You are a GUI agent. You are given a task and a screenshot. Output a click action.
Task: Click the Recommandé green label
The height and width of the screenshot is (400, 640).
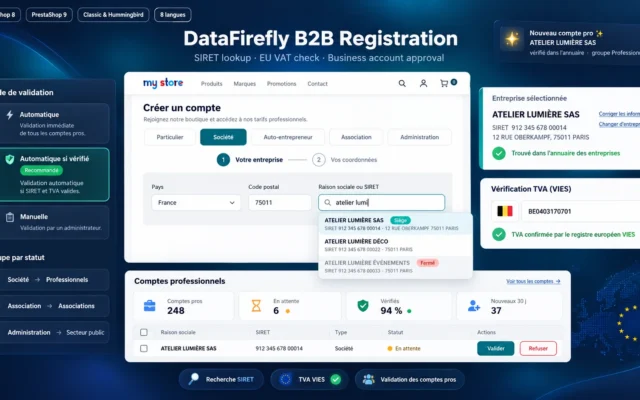[x=41, y=170]
